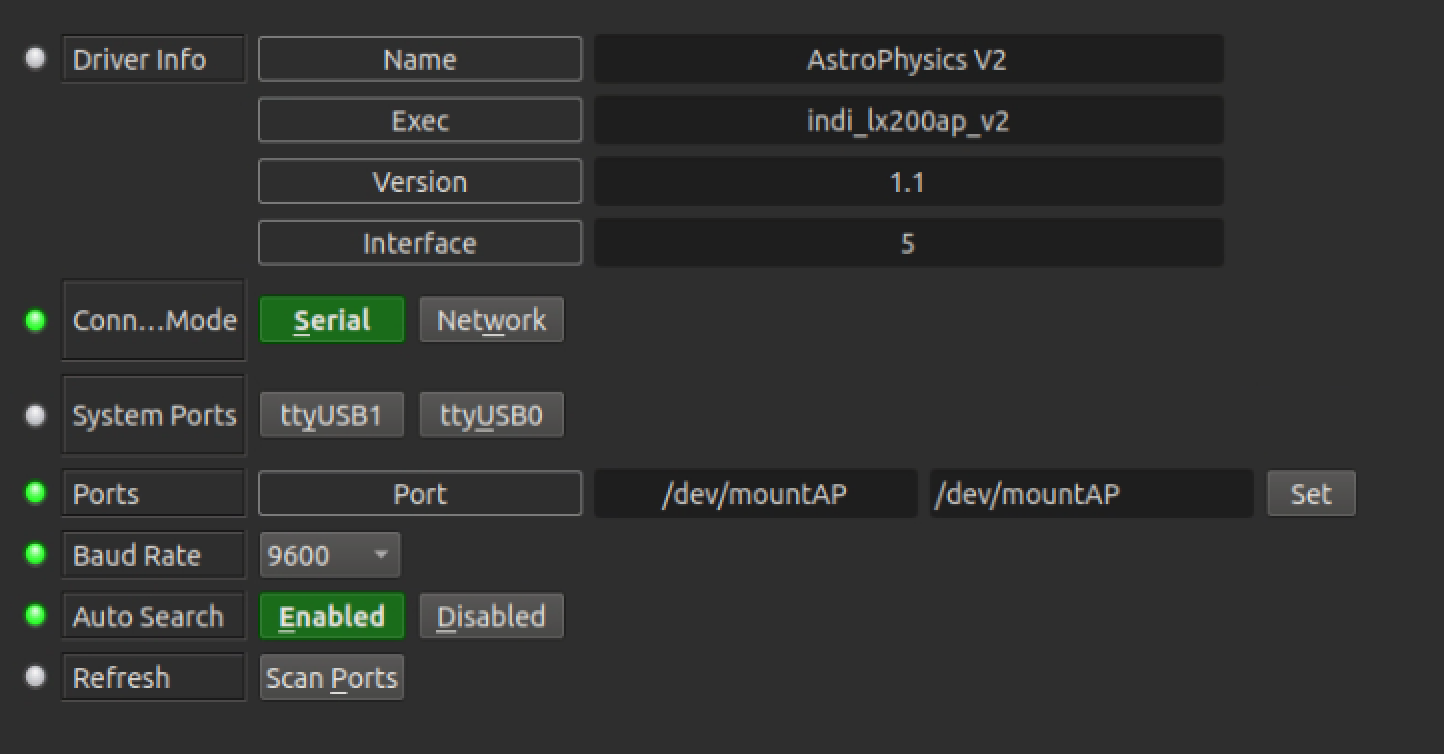Click the AstroPhysics V2 value

click(908, 59)
